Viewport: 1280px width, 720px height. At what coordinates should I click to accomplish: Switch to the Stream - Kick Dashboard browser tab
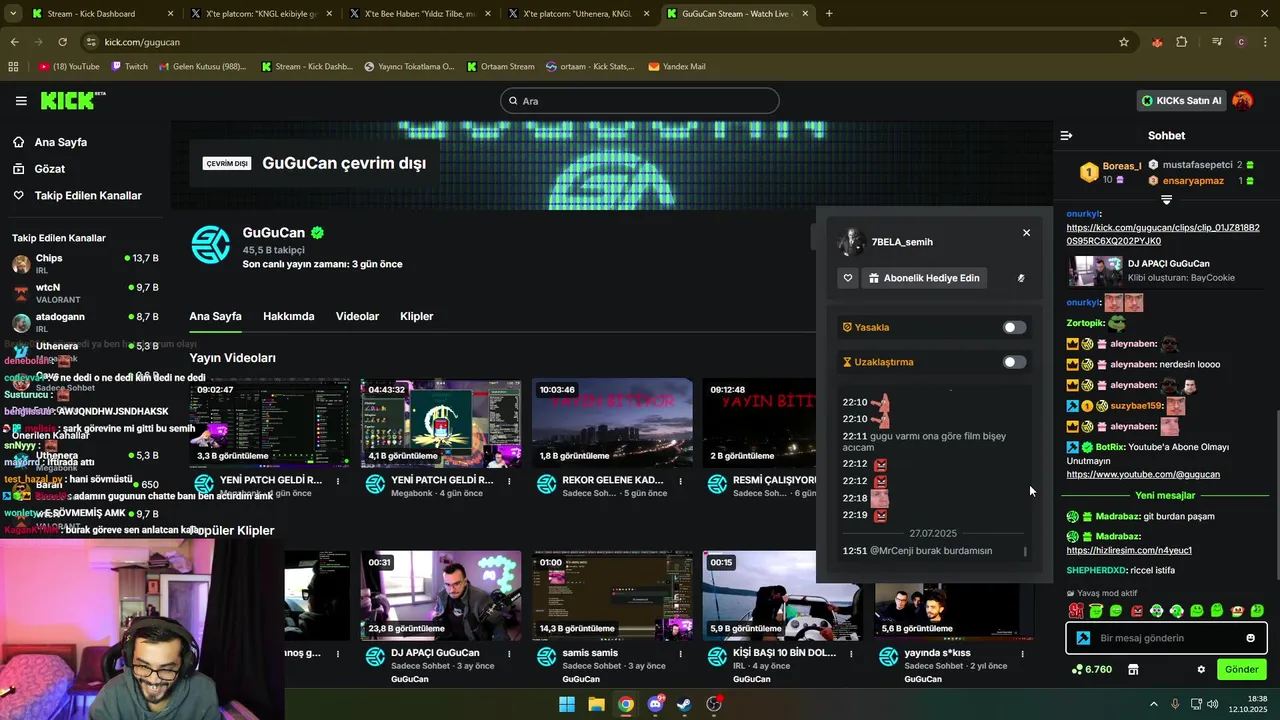pos(102,14)
